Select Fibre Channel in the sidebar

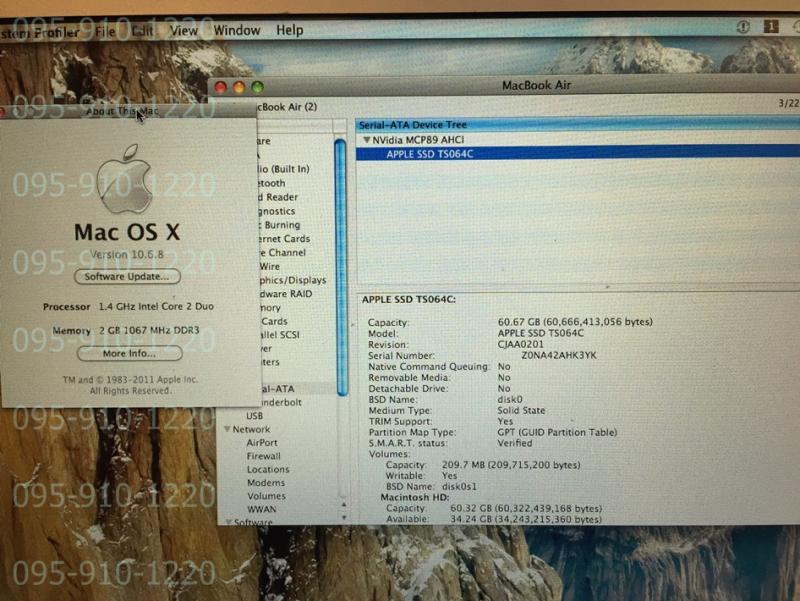(x=281, y=253)
